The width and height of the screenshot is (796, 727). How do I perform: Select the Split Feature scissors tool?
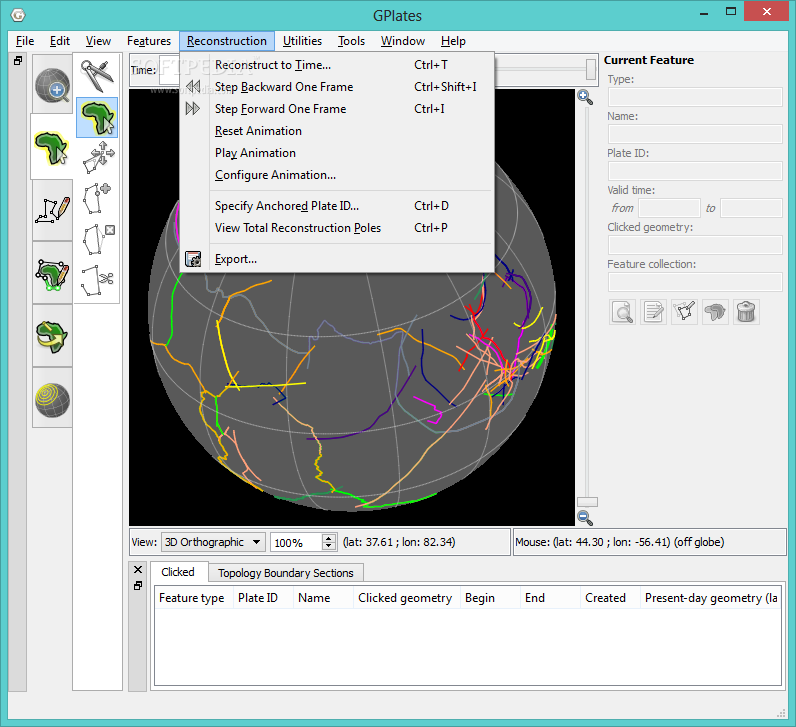pos(97,280)
